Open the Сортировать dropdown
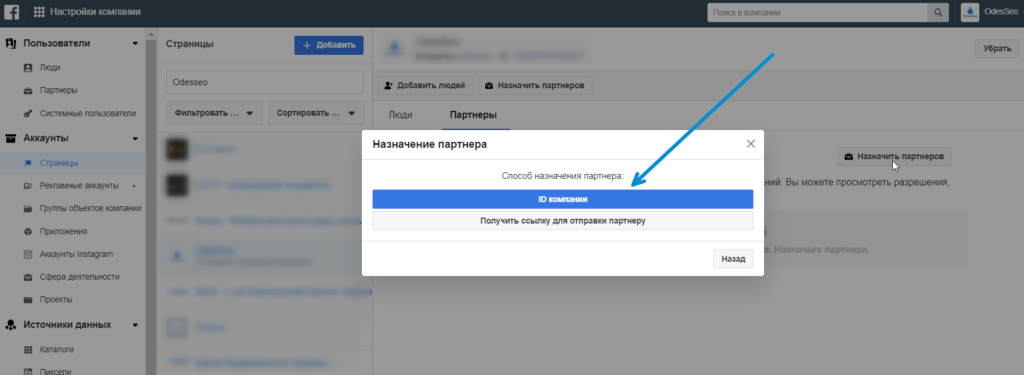1024x375 pixels. [x=316, y=113]
